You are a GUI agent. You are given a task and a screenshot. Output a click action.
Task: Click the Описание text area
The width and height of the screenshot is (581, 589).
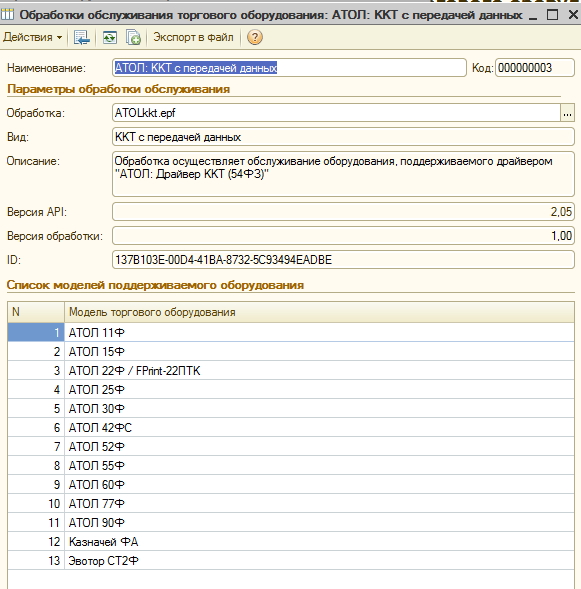[343, 174]
